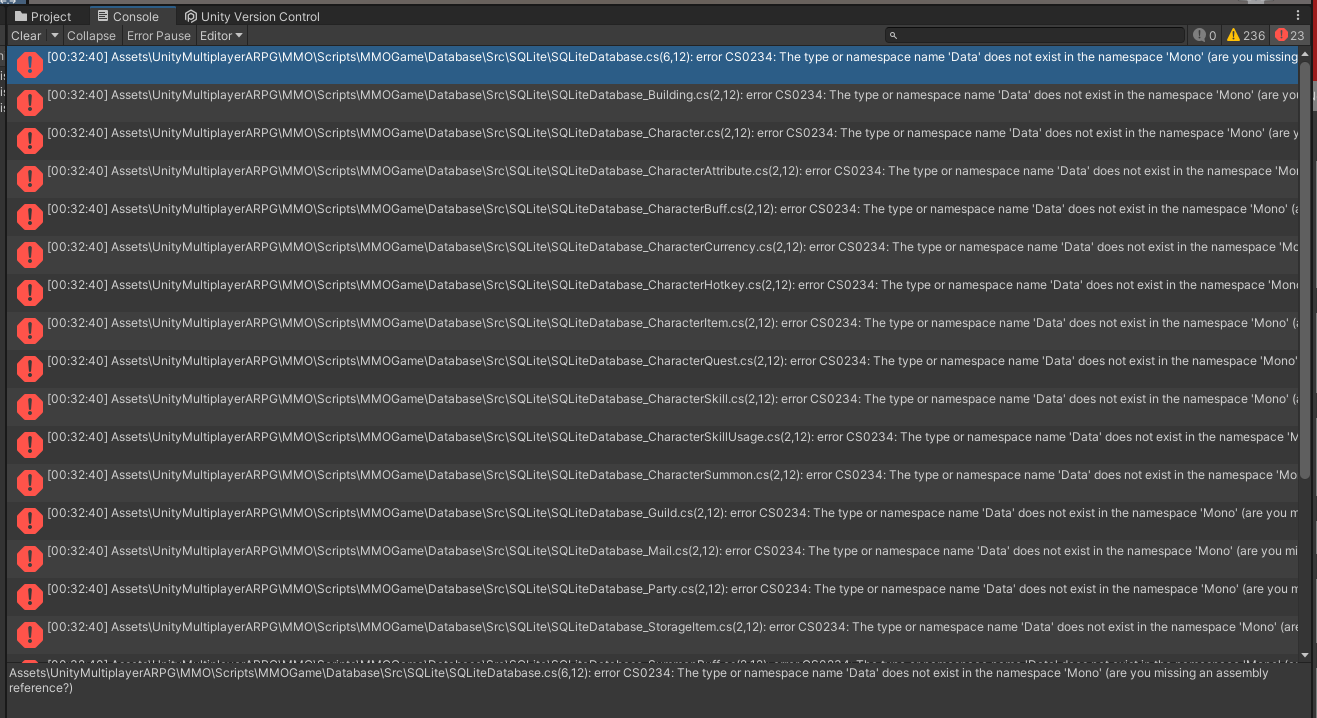Click the error icon of SQLiteDatabase_Mail.cs row

pos(30,559)
